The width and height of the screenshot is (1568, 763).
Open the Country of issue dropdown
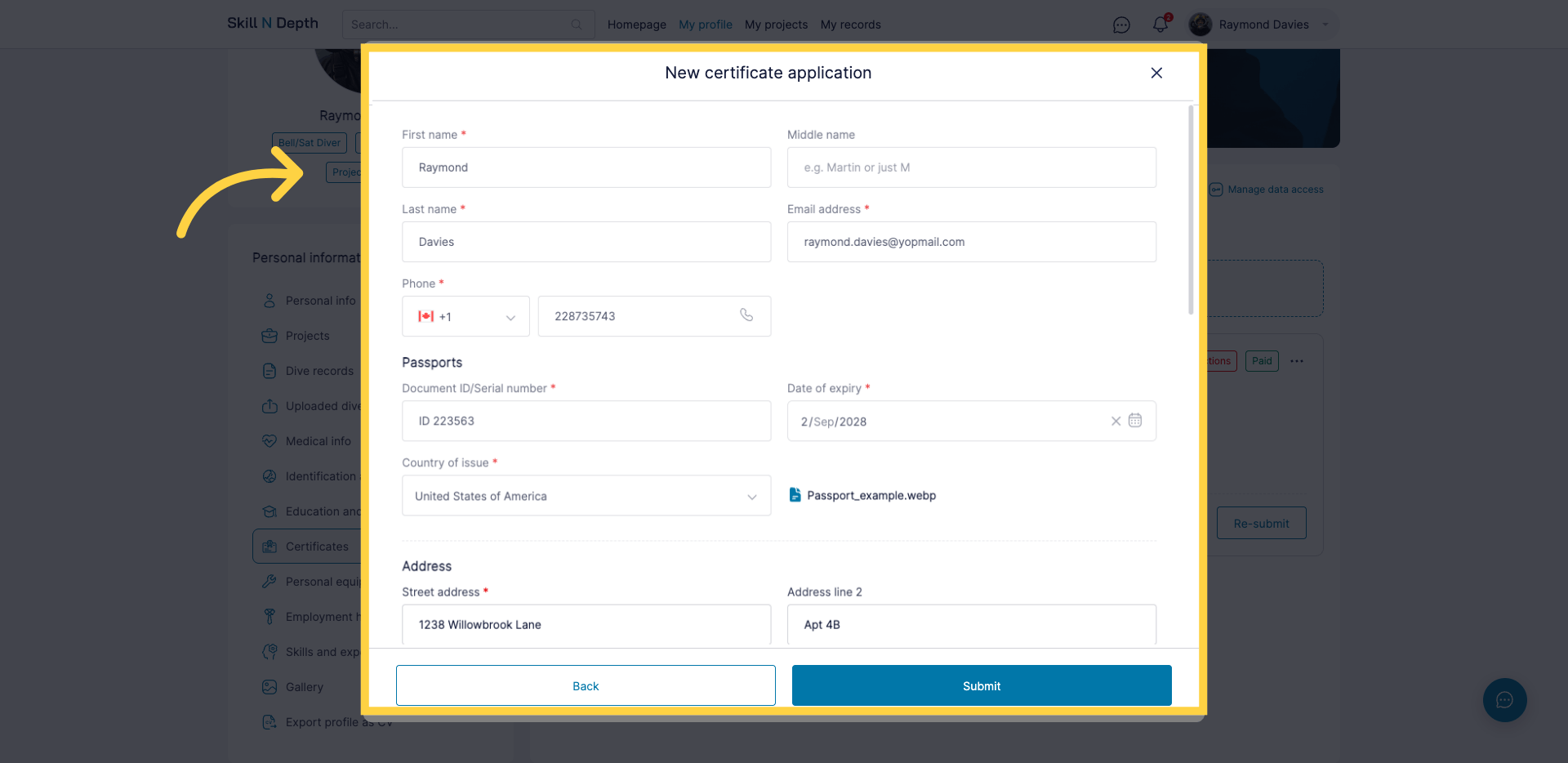[586, 496]
